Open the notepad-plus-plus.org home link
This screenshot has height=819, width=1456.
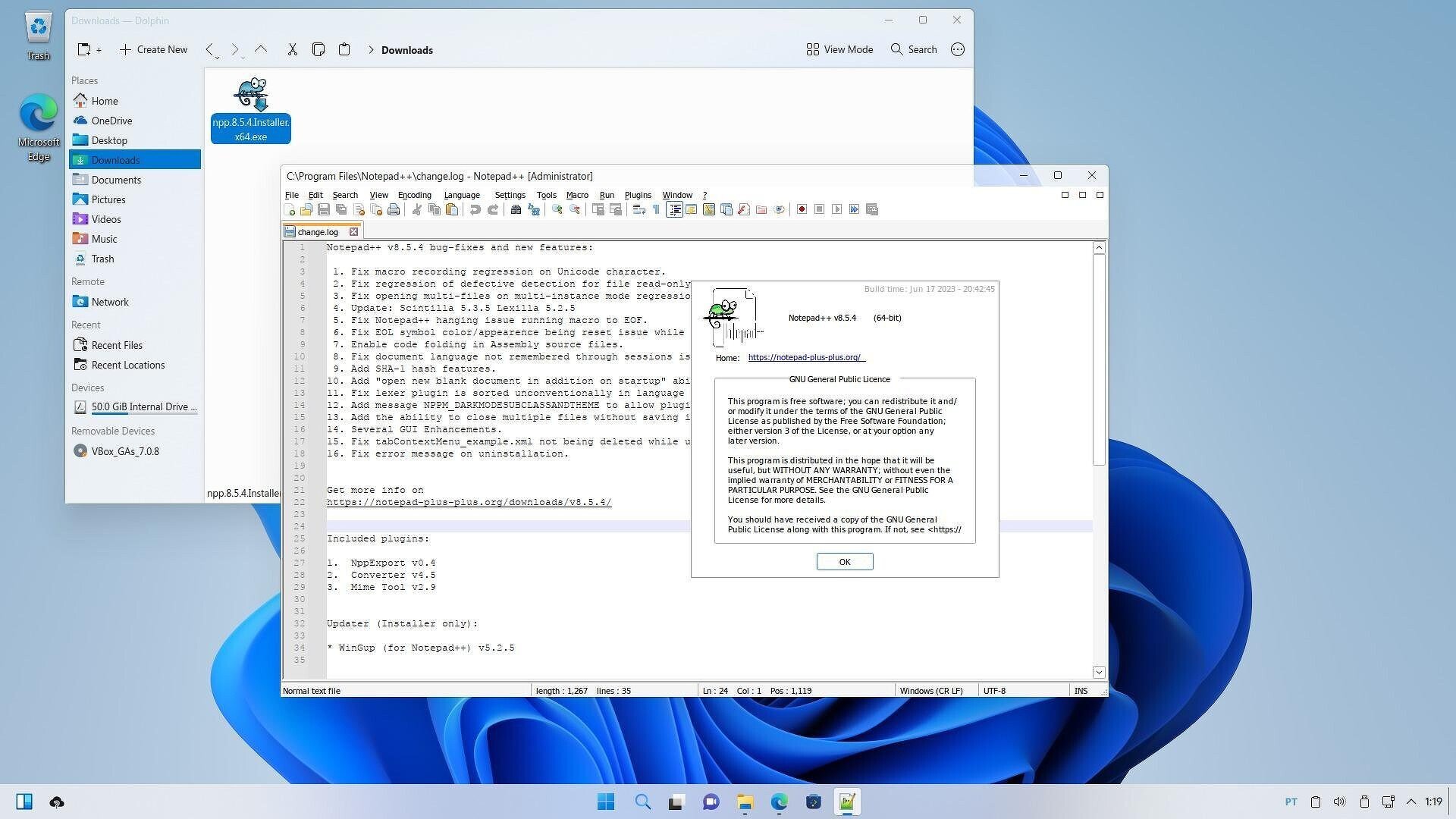(805, 357)
